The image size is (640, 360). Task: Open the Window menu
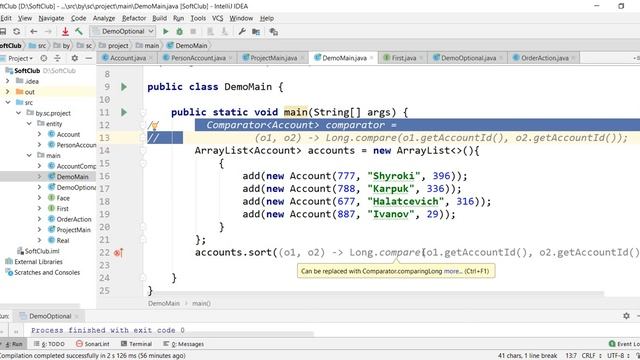tap(241, 18)
